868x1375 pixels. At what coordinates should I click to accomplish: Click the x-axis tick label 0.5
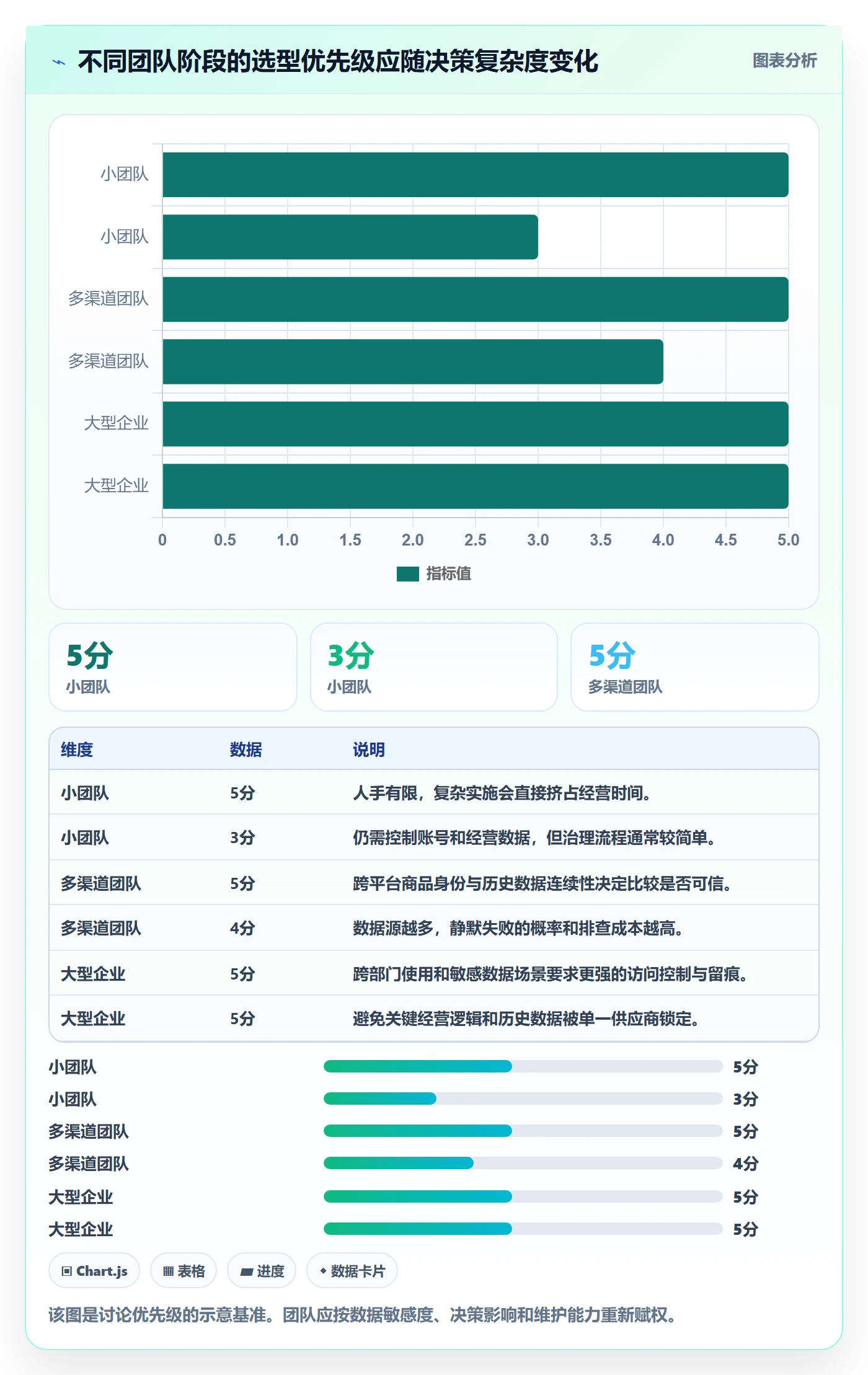[x=225, y=540]
